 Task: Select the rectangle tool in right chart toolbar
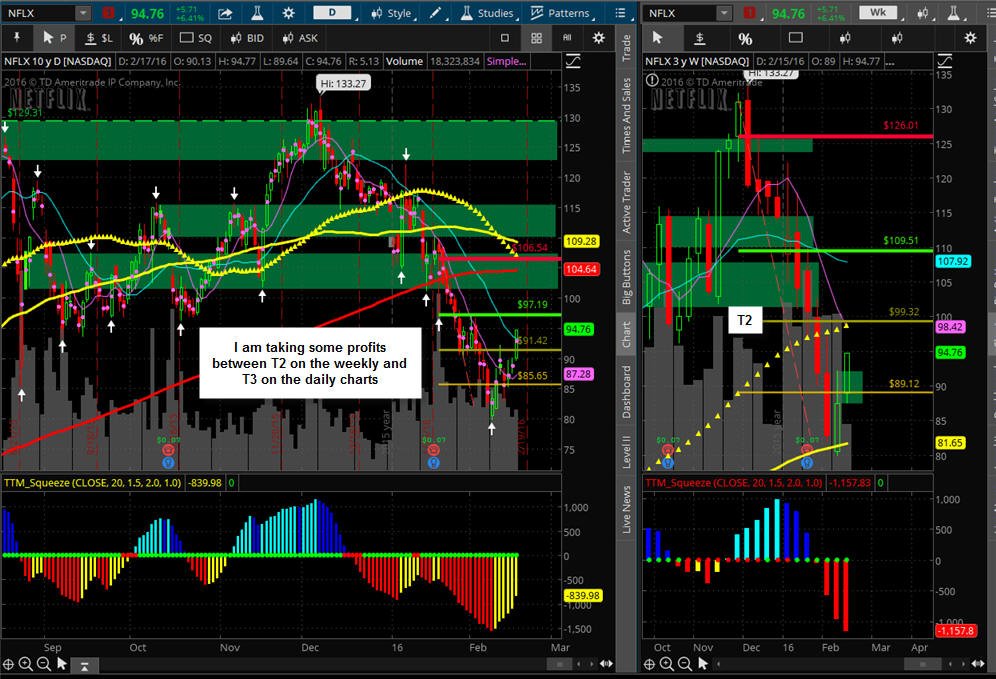[x=795, y=38]
